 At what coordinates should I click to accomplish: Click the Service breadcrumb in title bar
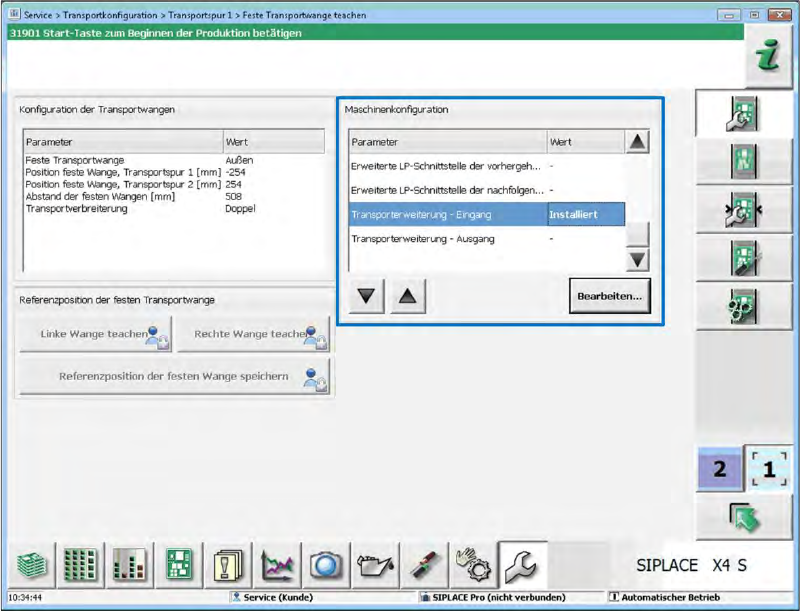(x=38, y=15)
